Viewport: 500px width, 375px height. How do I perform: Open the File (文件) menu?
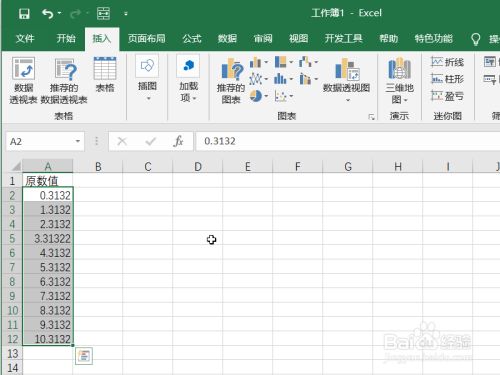25,39
